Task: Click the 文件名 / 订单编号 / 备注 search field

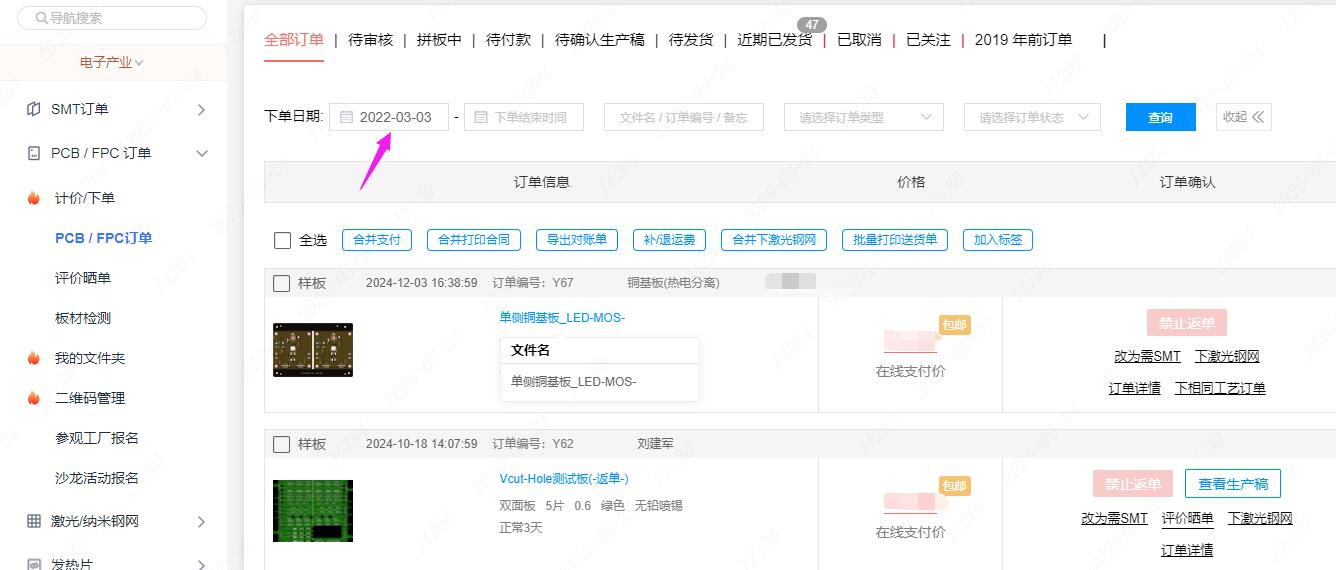Action: click(x=683, y=117)
